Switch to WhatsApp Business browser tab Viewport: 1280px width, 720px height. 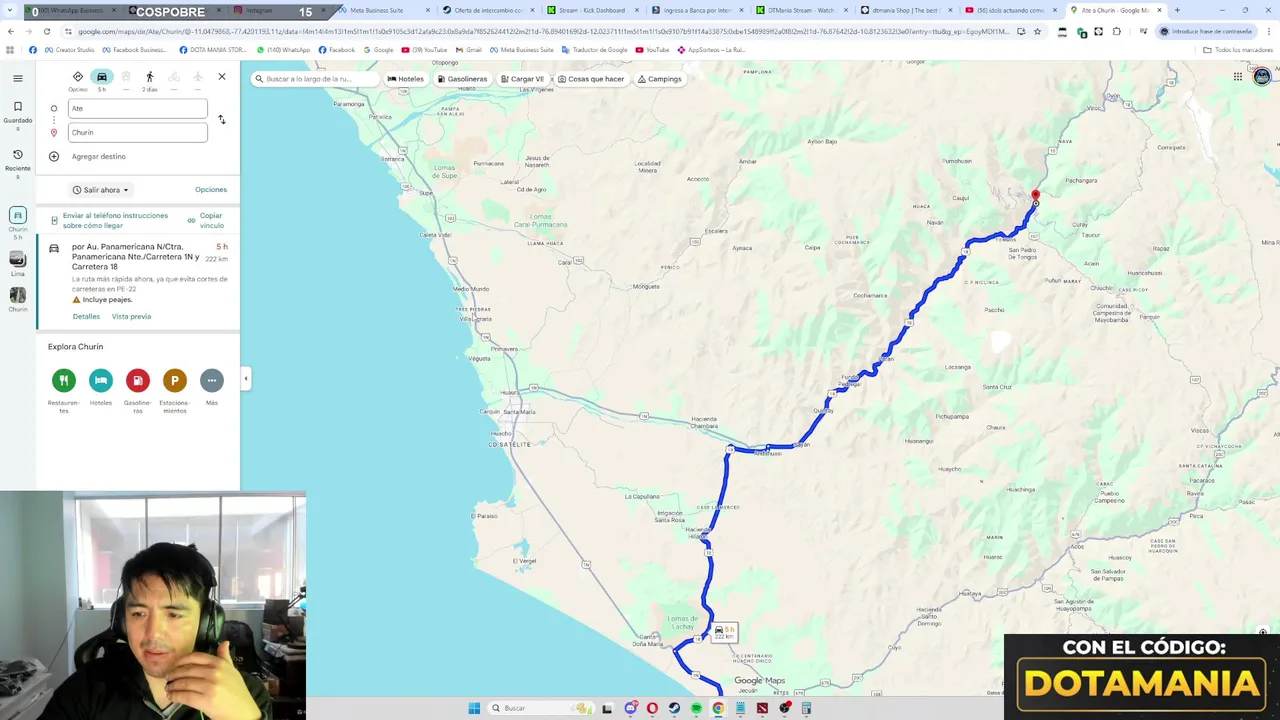pos(70,10)
